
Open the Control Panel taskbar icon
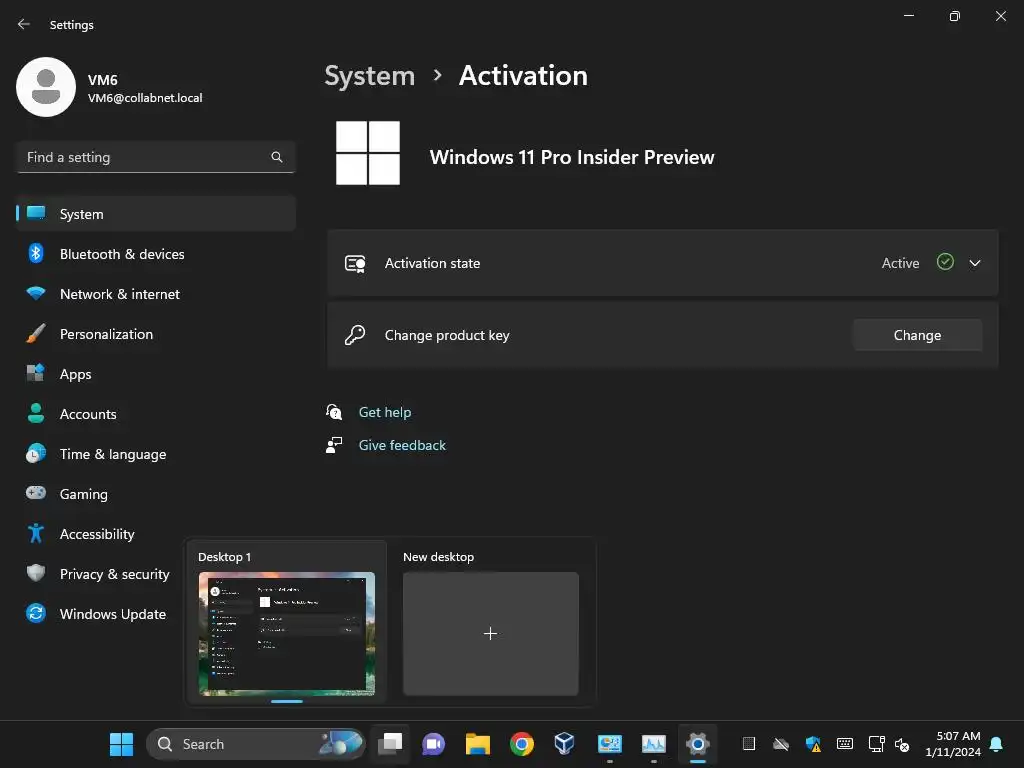click(609, 744)
